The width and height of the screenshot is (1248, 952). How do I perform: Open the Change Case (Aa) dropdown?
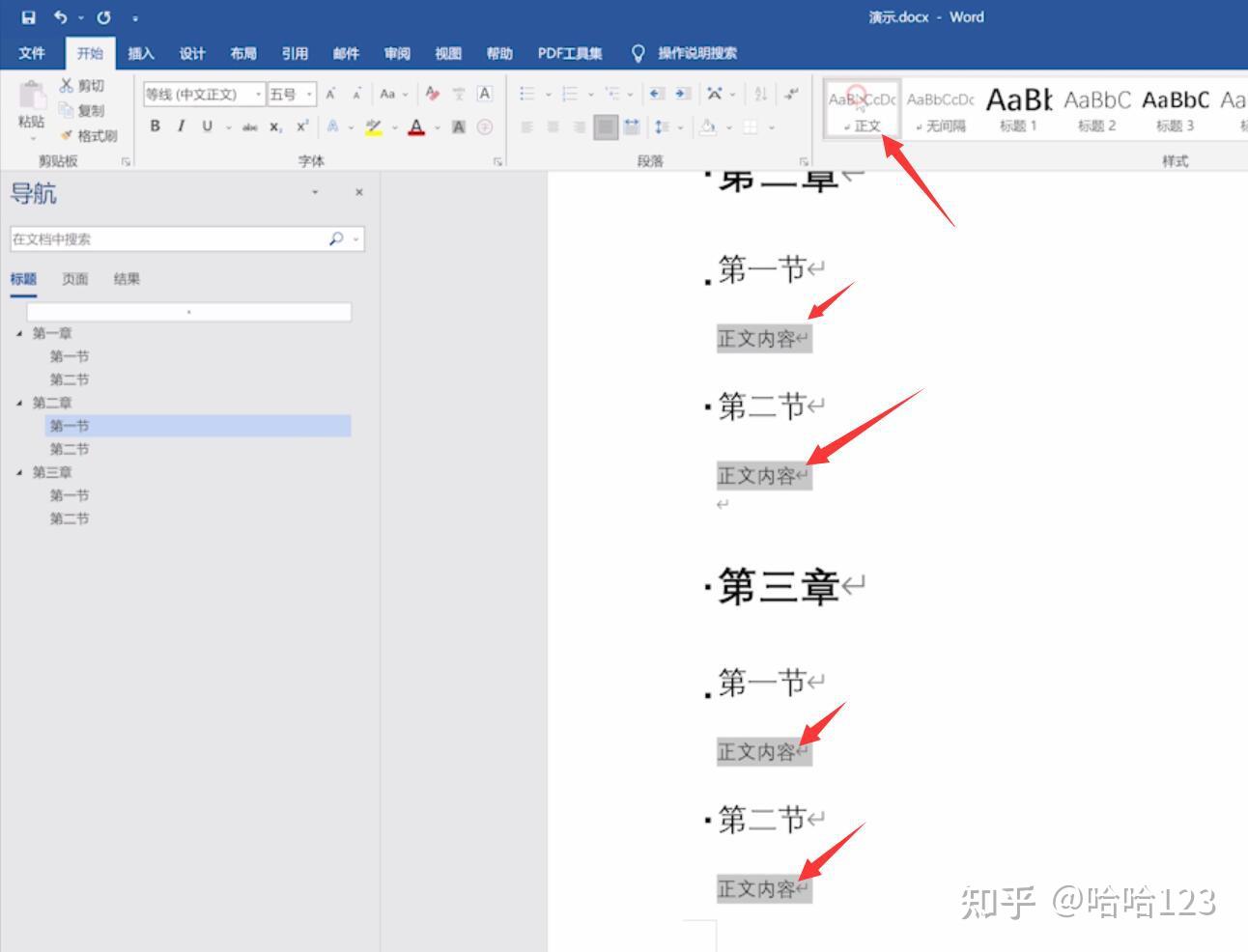pyautogui.click(x=393, y=94)
